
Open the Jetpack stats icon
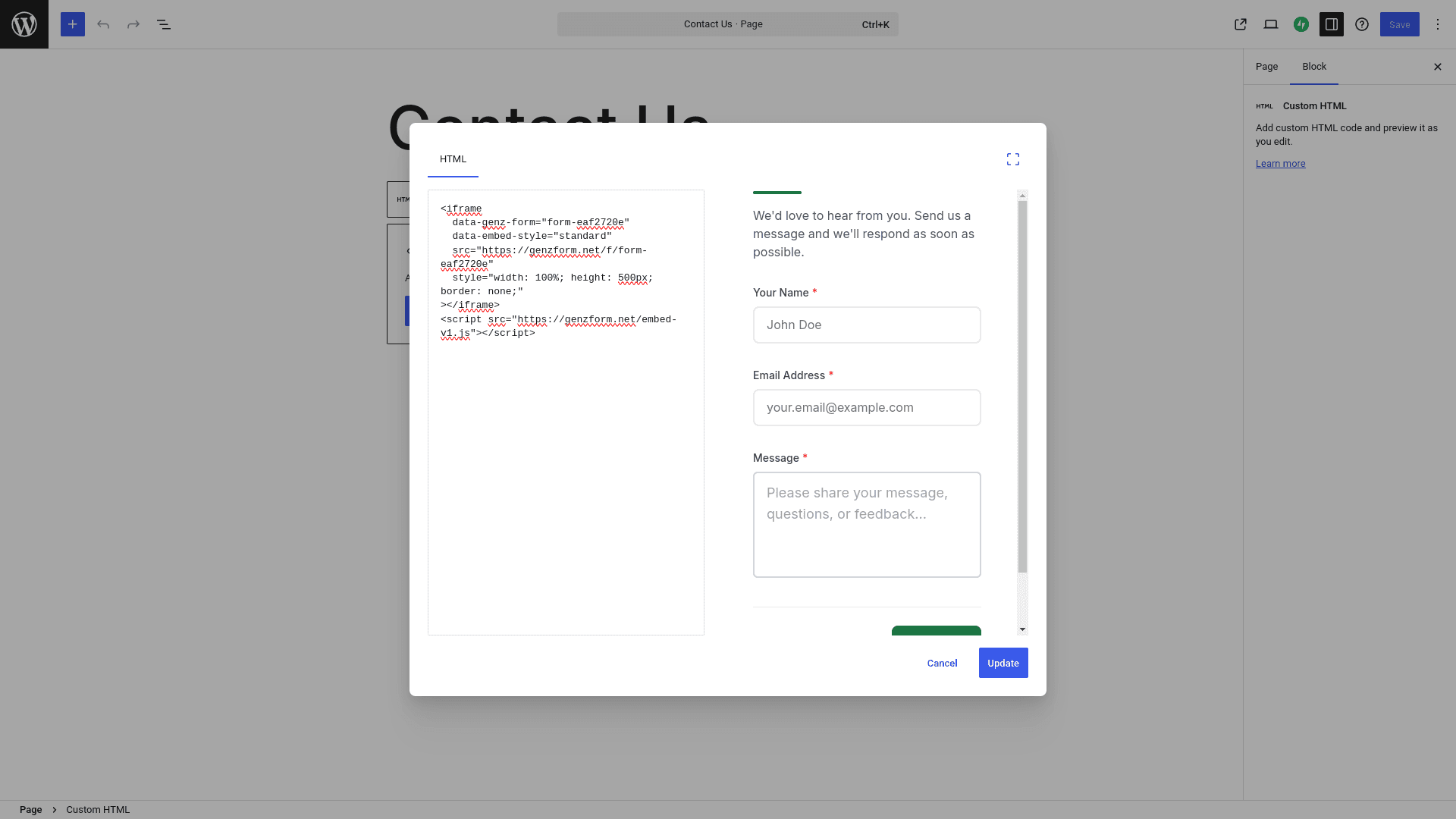(1301, 24)
